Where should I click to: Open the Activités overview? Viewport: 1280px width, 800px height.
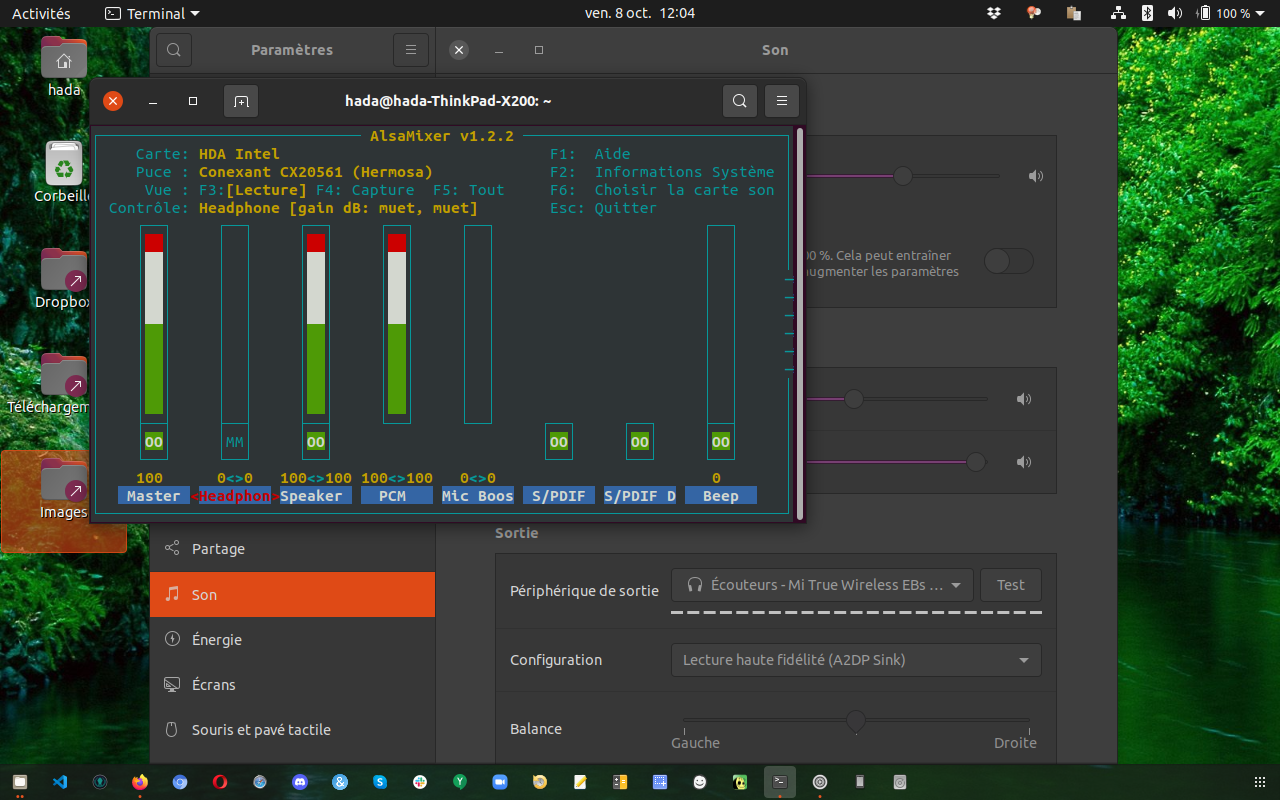tap(41, 13)
